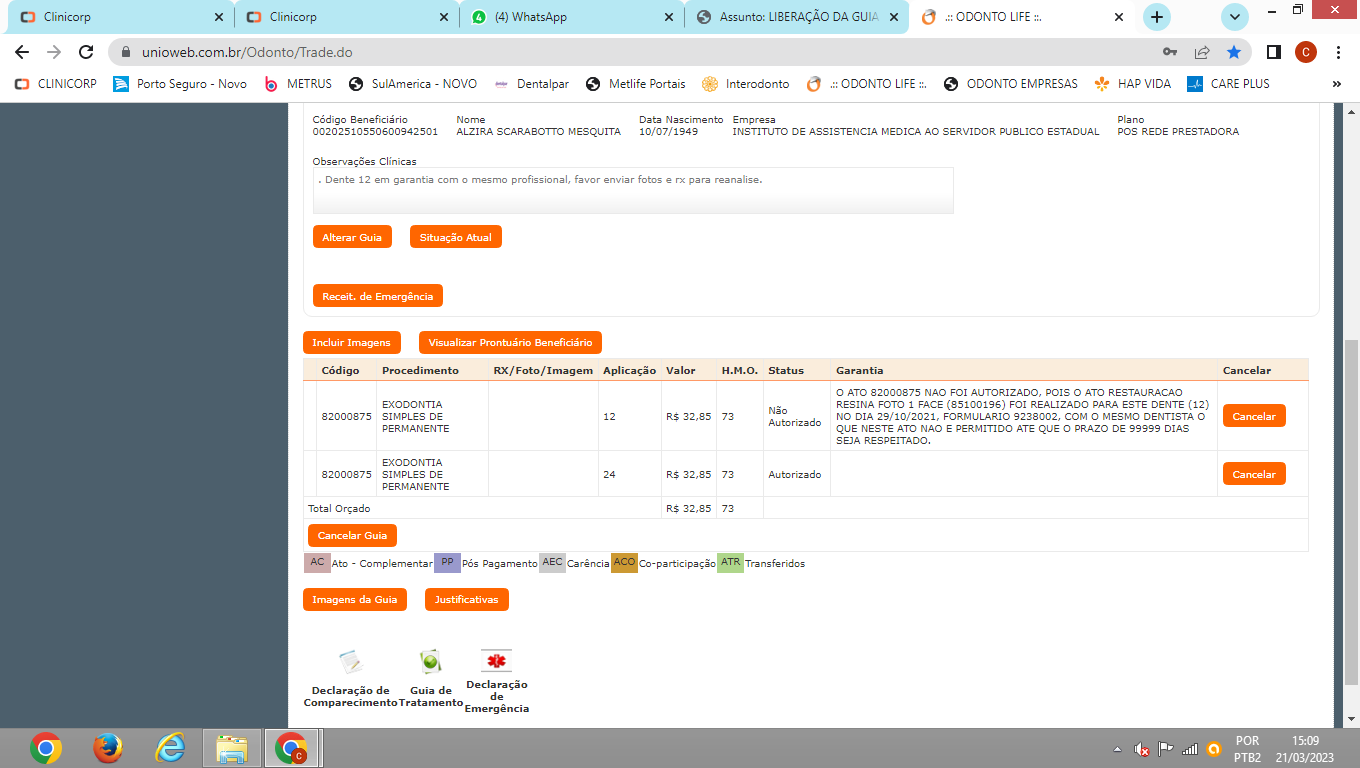
Task: Close the ODONTO LIFE tab
Action: coord(1119,17)
